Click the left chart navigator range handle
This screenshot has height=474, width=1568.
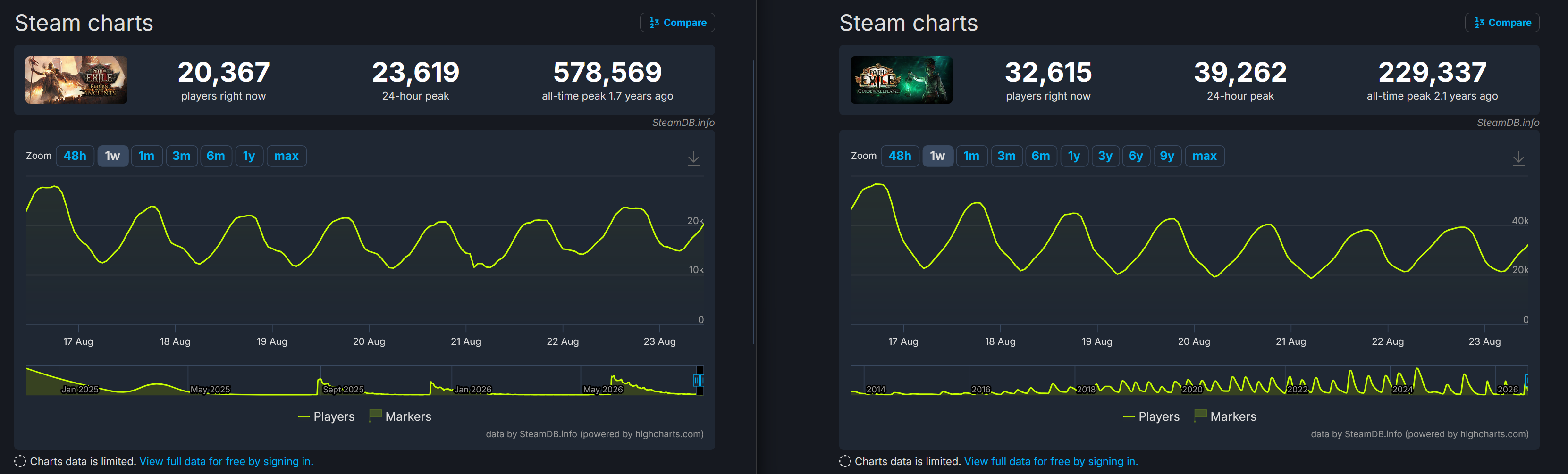pos(695,380)
